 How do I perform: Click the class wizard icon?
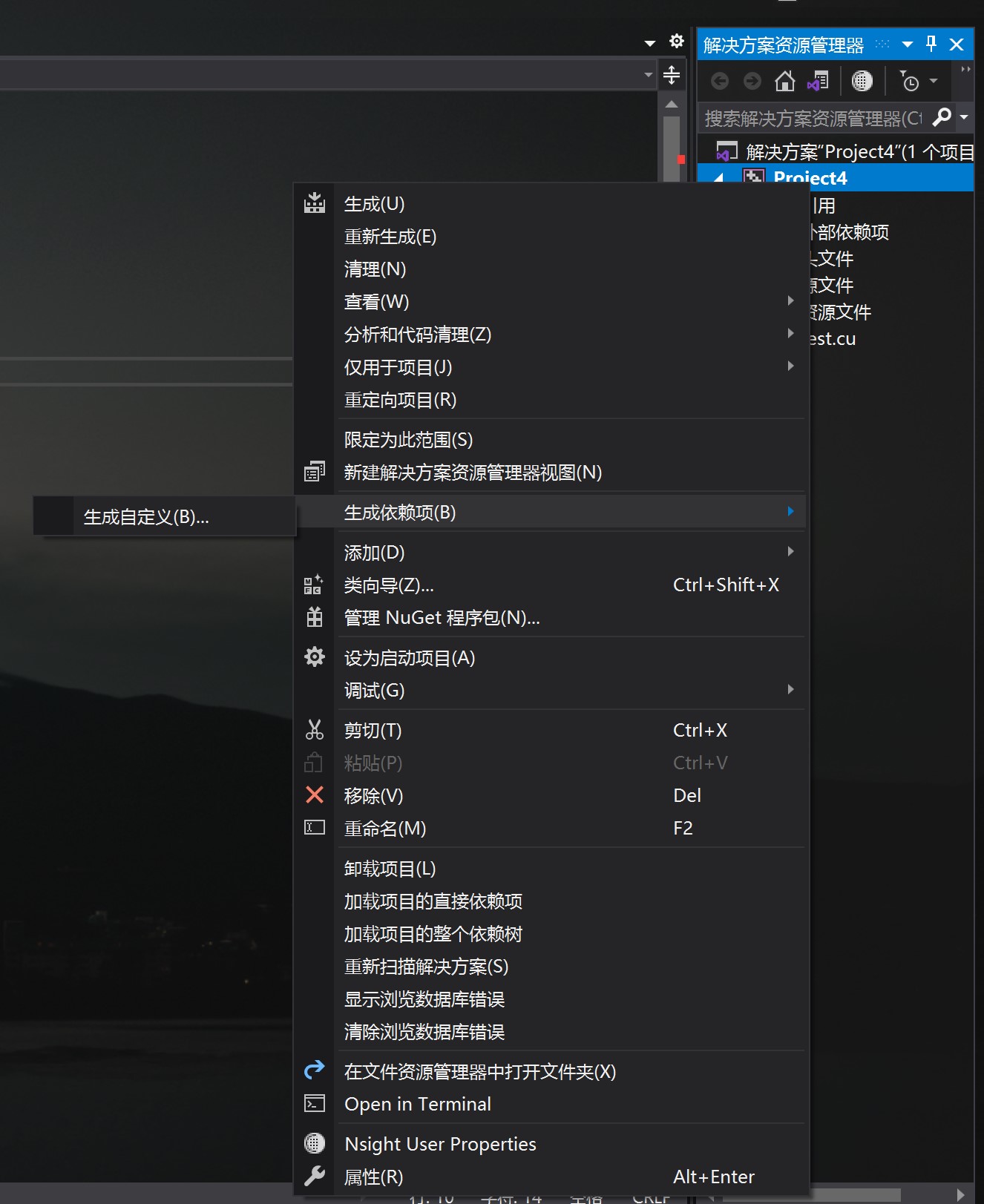coord(313,585)
